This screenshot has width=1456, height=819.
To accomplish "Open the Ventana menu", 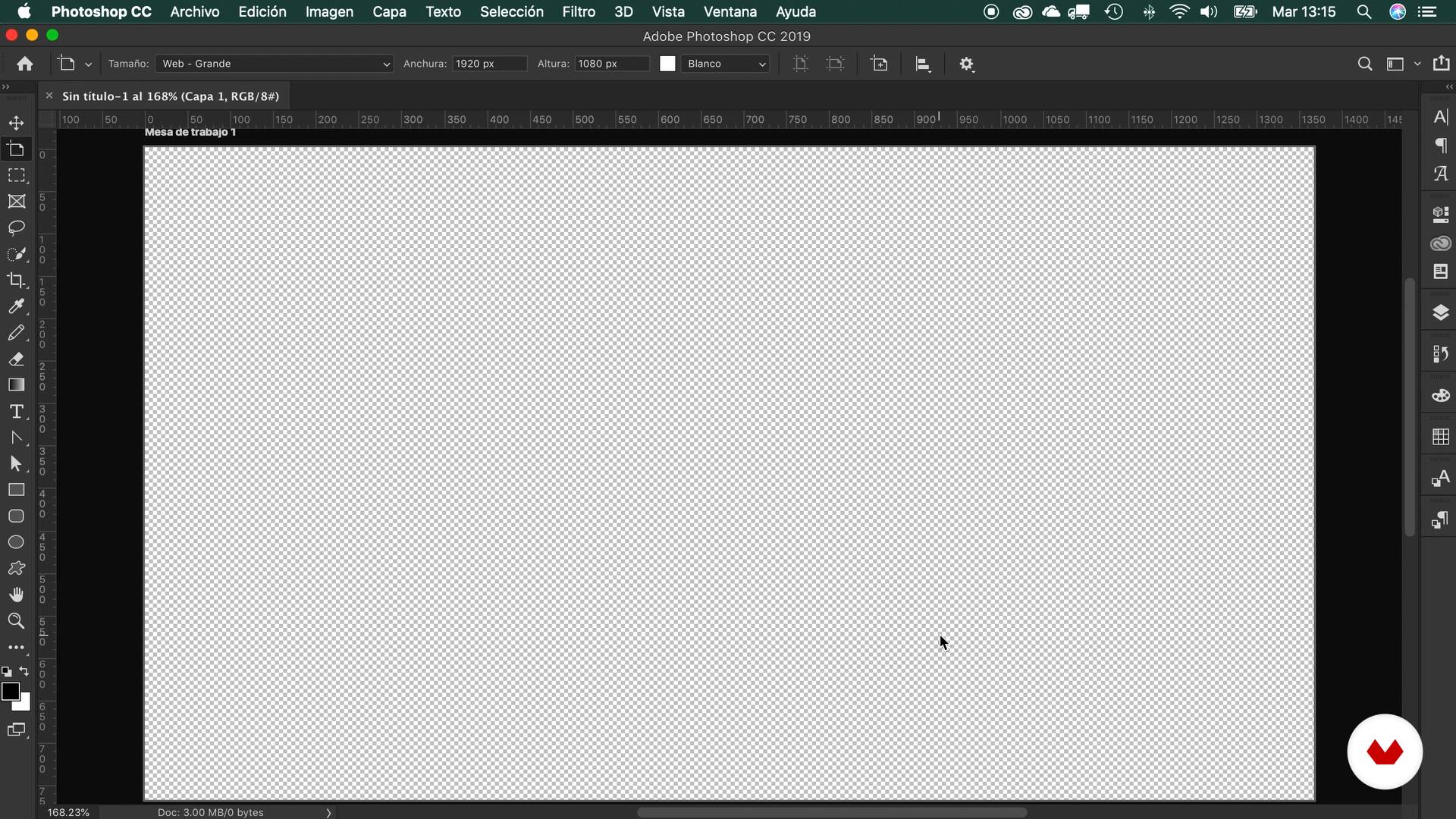I will coord(730,11).
